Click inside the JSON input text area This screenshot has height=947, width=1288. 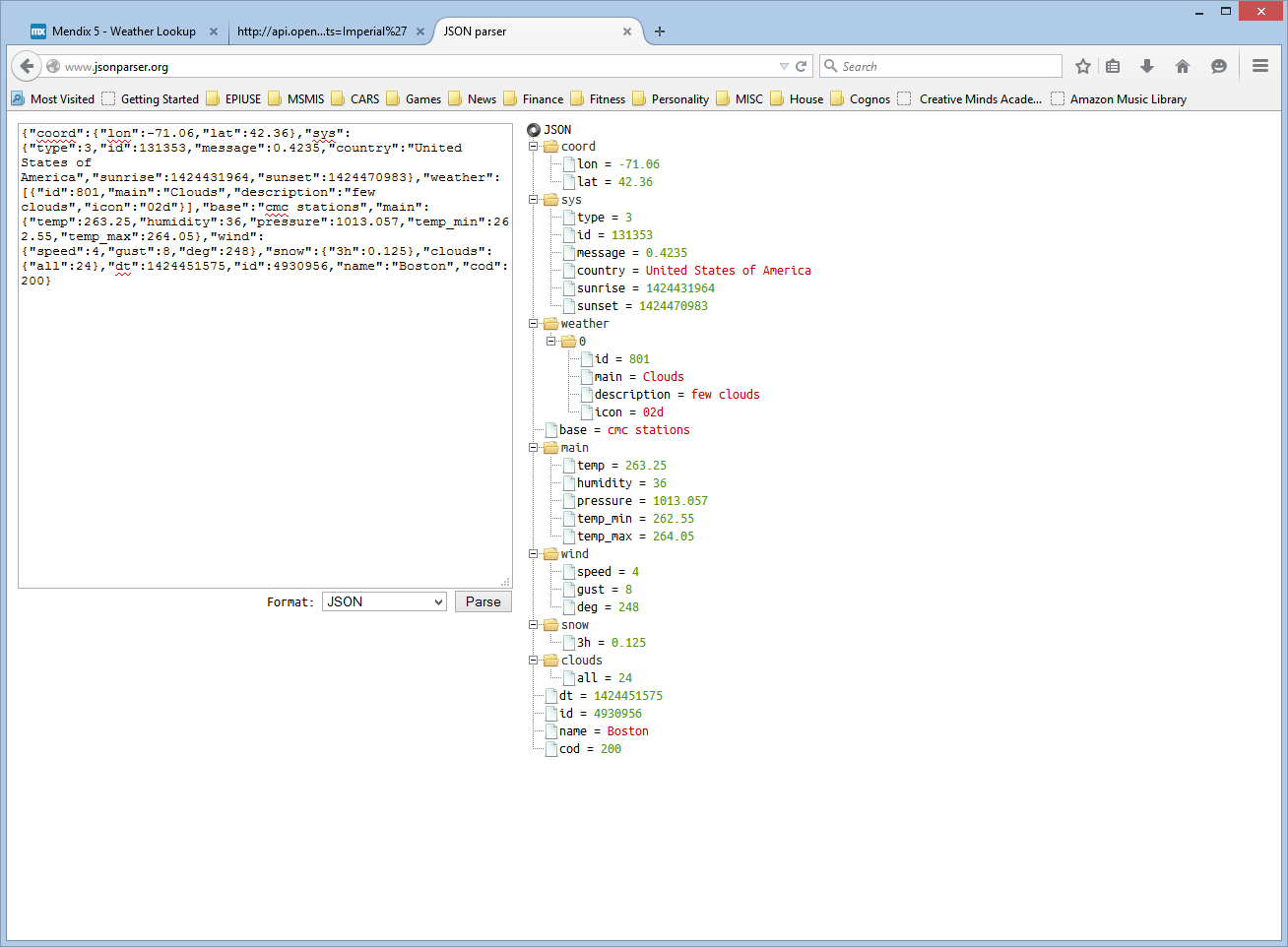(x=265, y=355)
